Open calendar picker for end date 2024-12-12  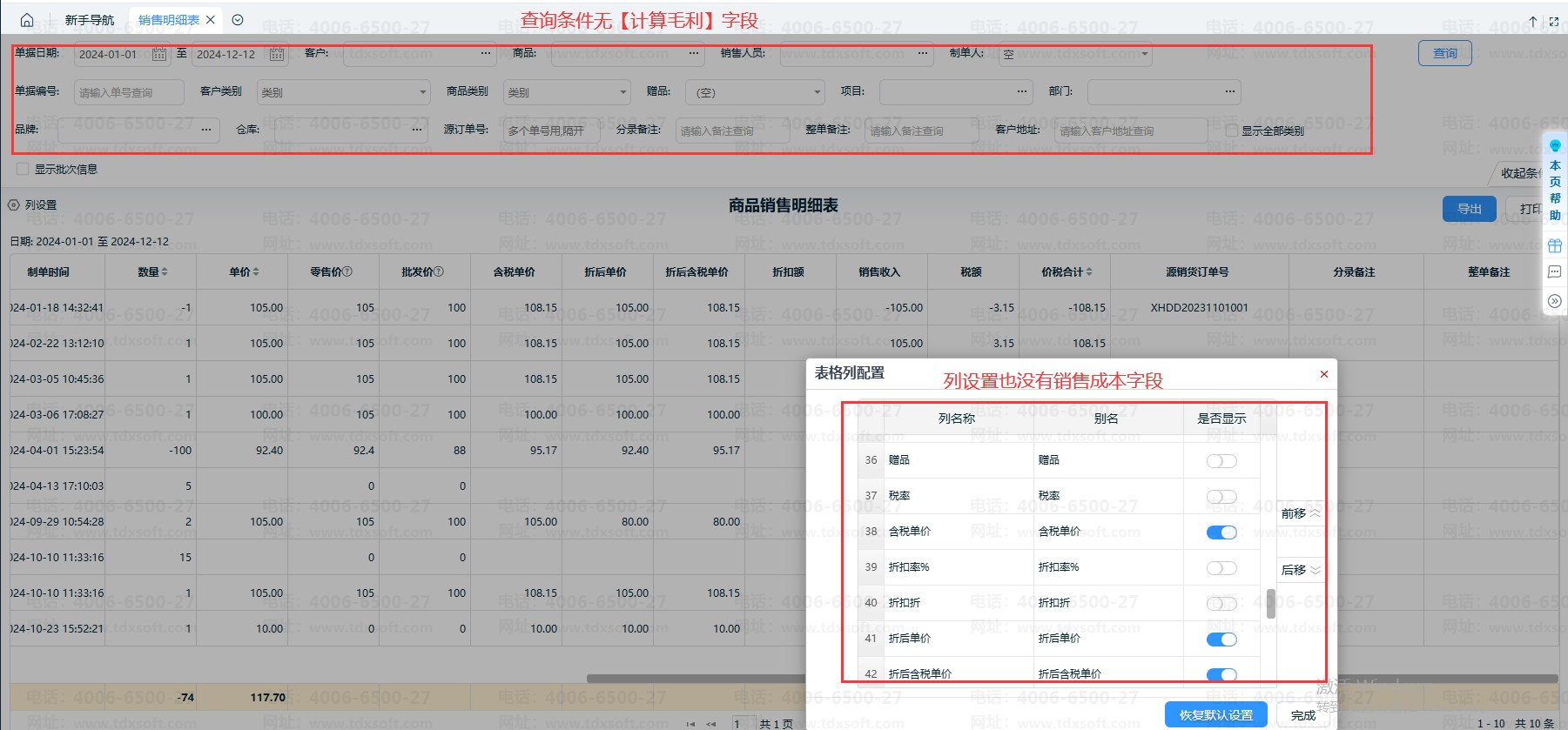click(276, 54)
